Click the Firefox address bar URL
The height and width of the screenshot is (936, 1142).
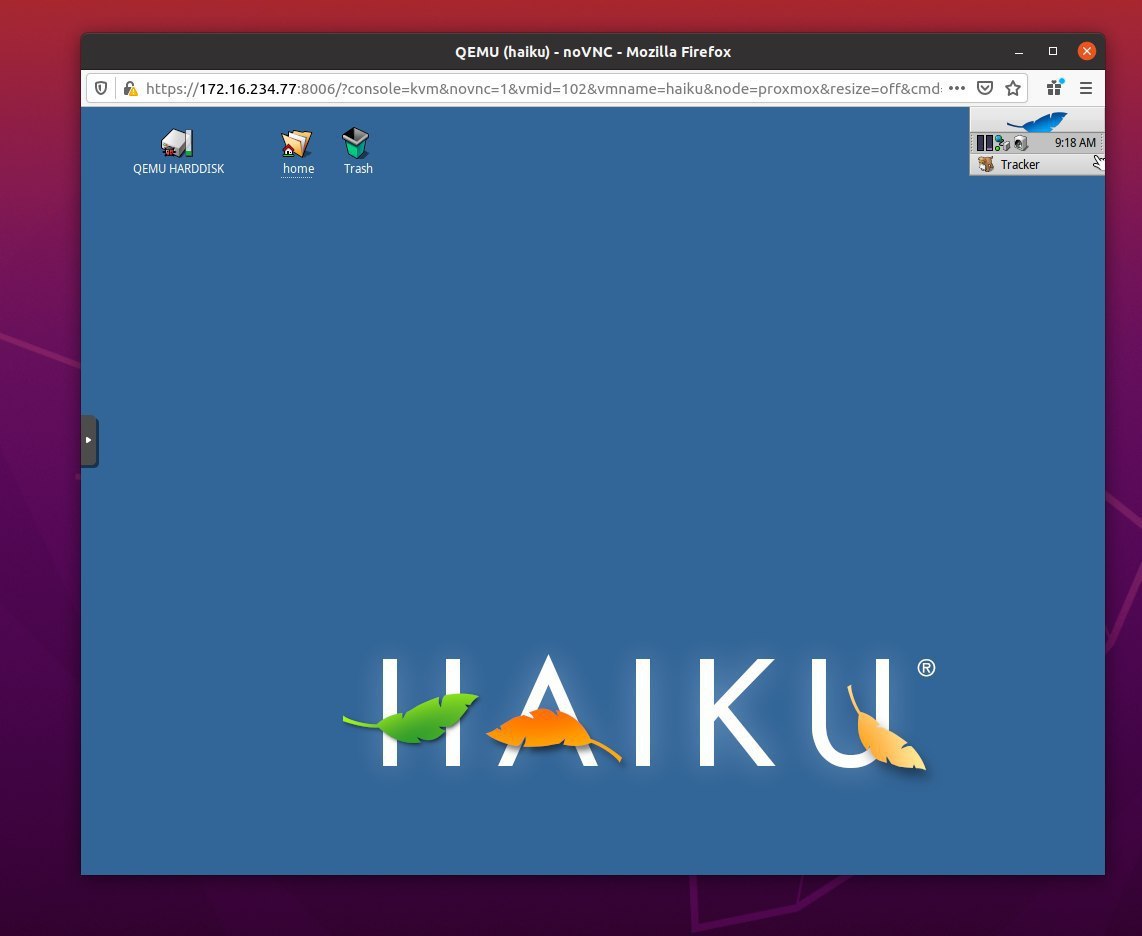543,89
